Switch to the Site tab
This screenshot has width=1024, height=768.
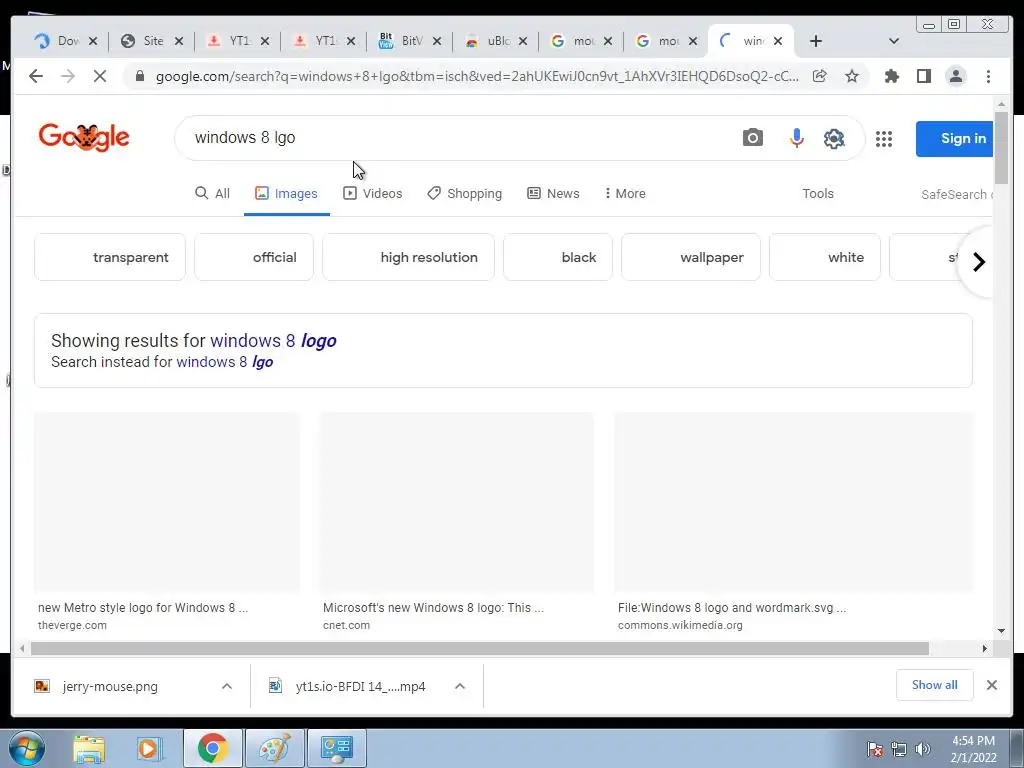pos(152,41)
